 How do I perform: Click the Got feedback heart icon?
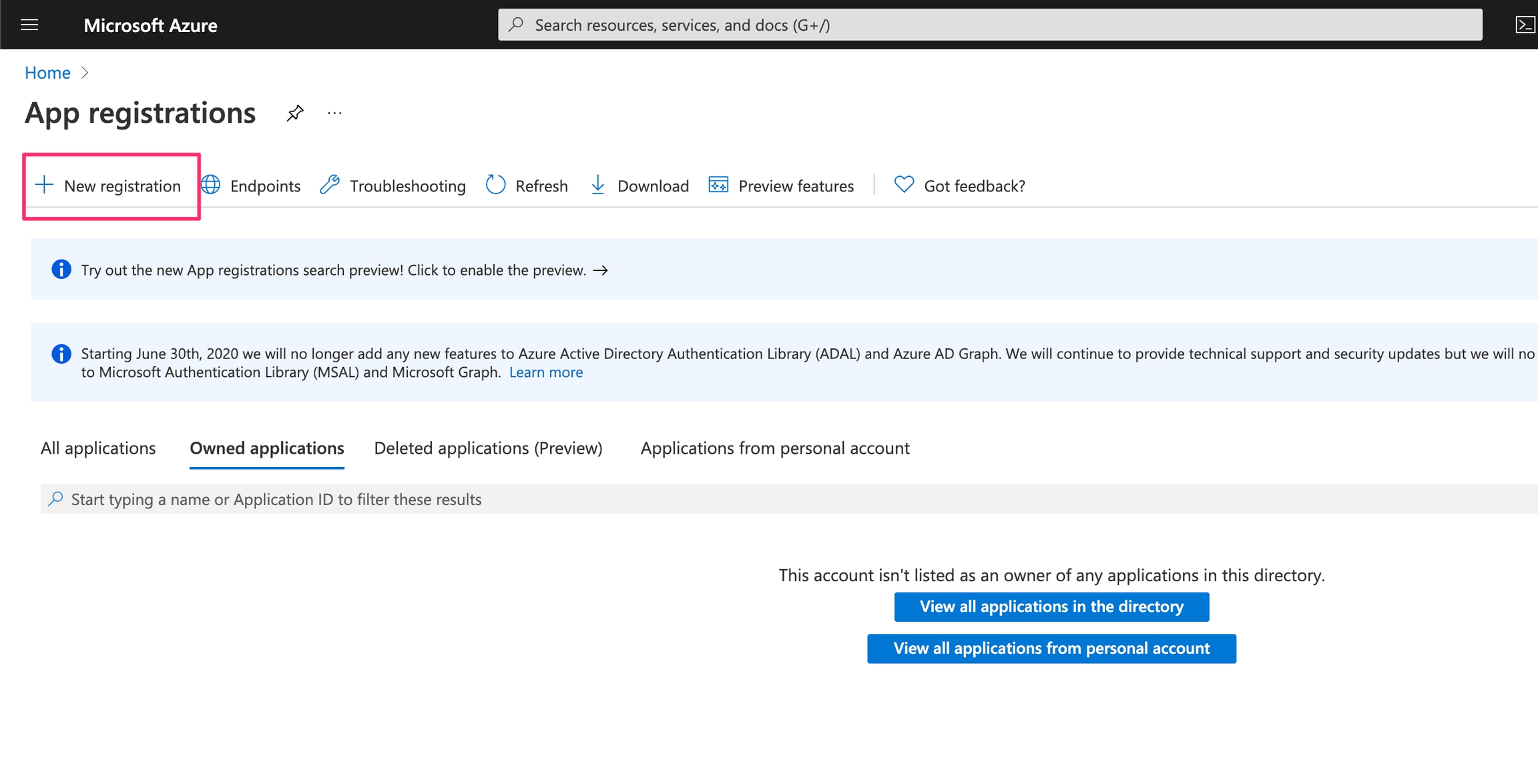click(x=904, y=184)
